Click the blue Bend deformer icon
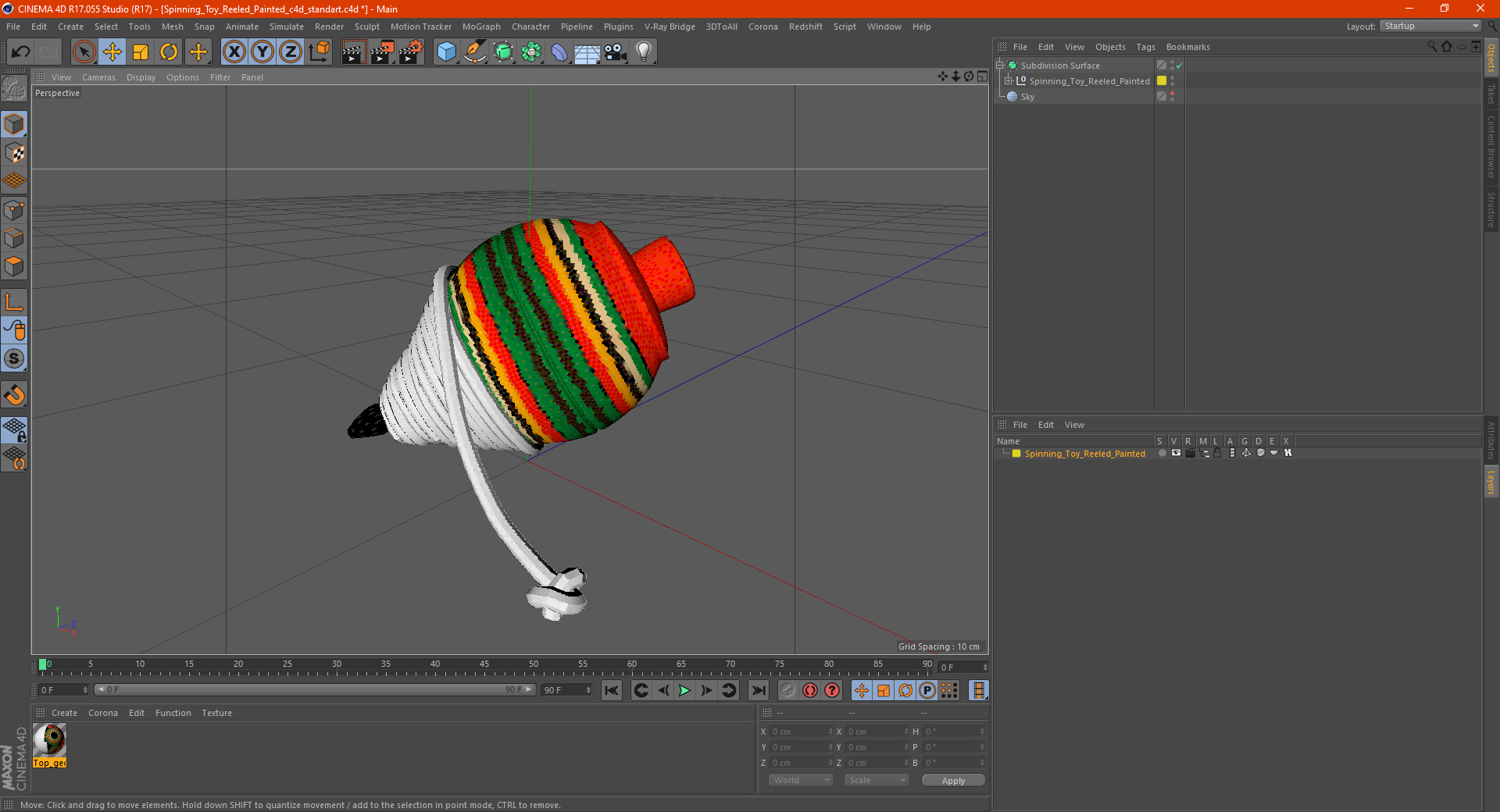Viewport: 1500px width, 812px height. 559,52
